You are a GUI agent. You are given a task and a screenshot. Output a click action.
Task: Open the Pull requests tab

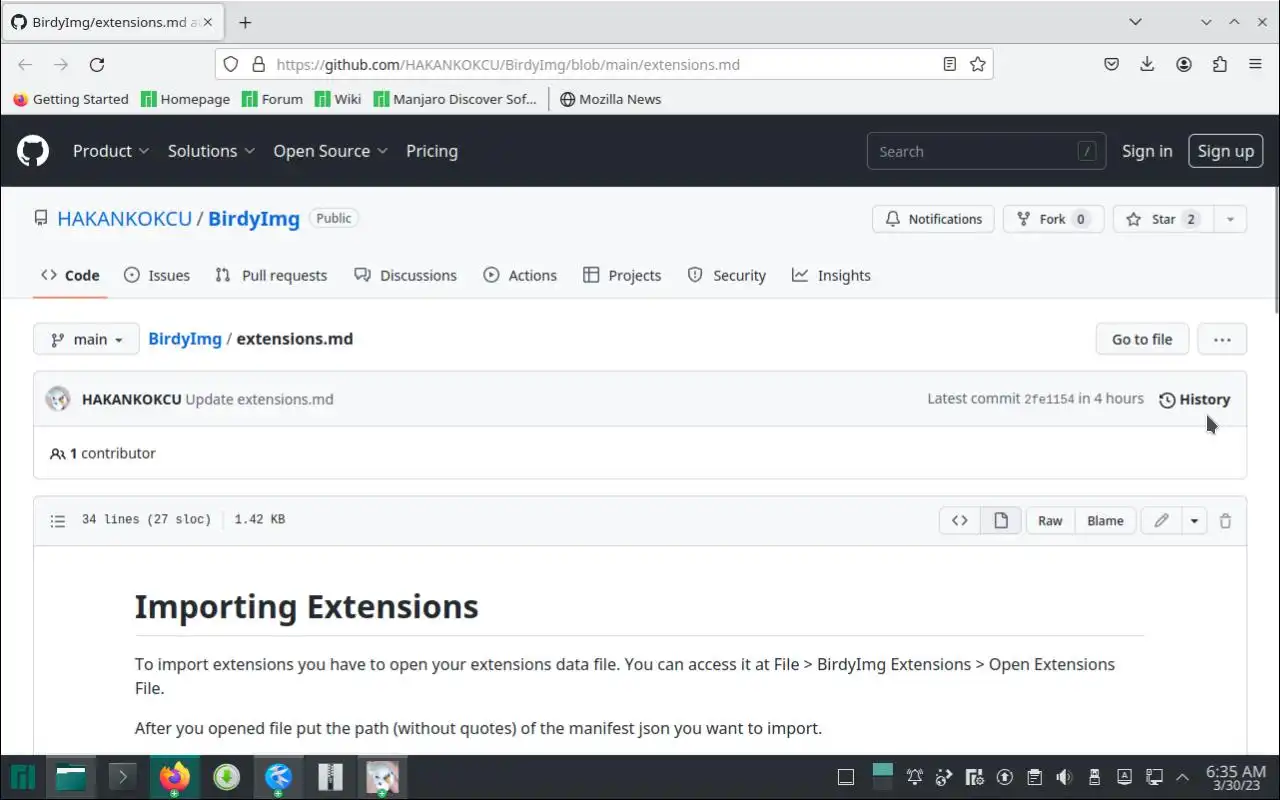(x=271, y=275)
